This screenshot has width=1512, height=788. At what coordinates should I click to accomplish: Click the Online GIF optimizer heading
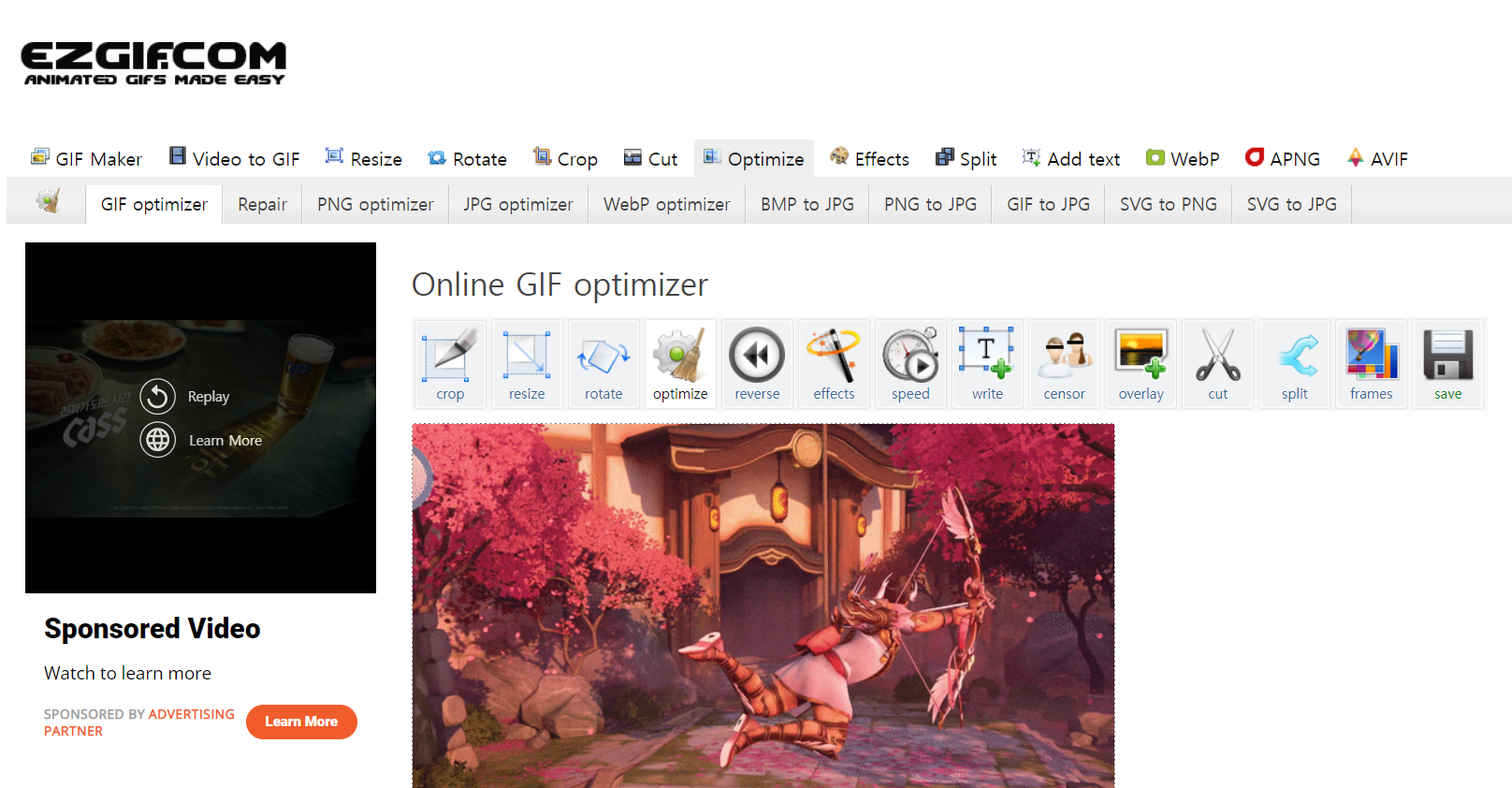tap(560, 285)
